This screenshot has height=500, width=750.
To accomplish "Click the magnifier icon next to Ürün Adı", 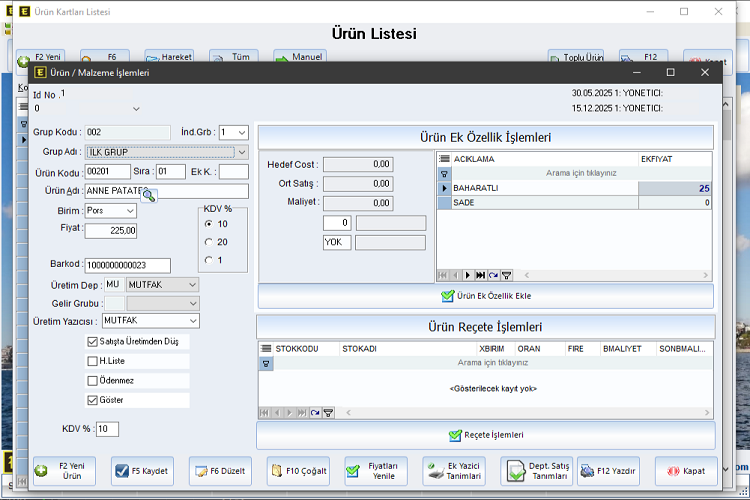I will [x=149, y=194].
